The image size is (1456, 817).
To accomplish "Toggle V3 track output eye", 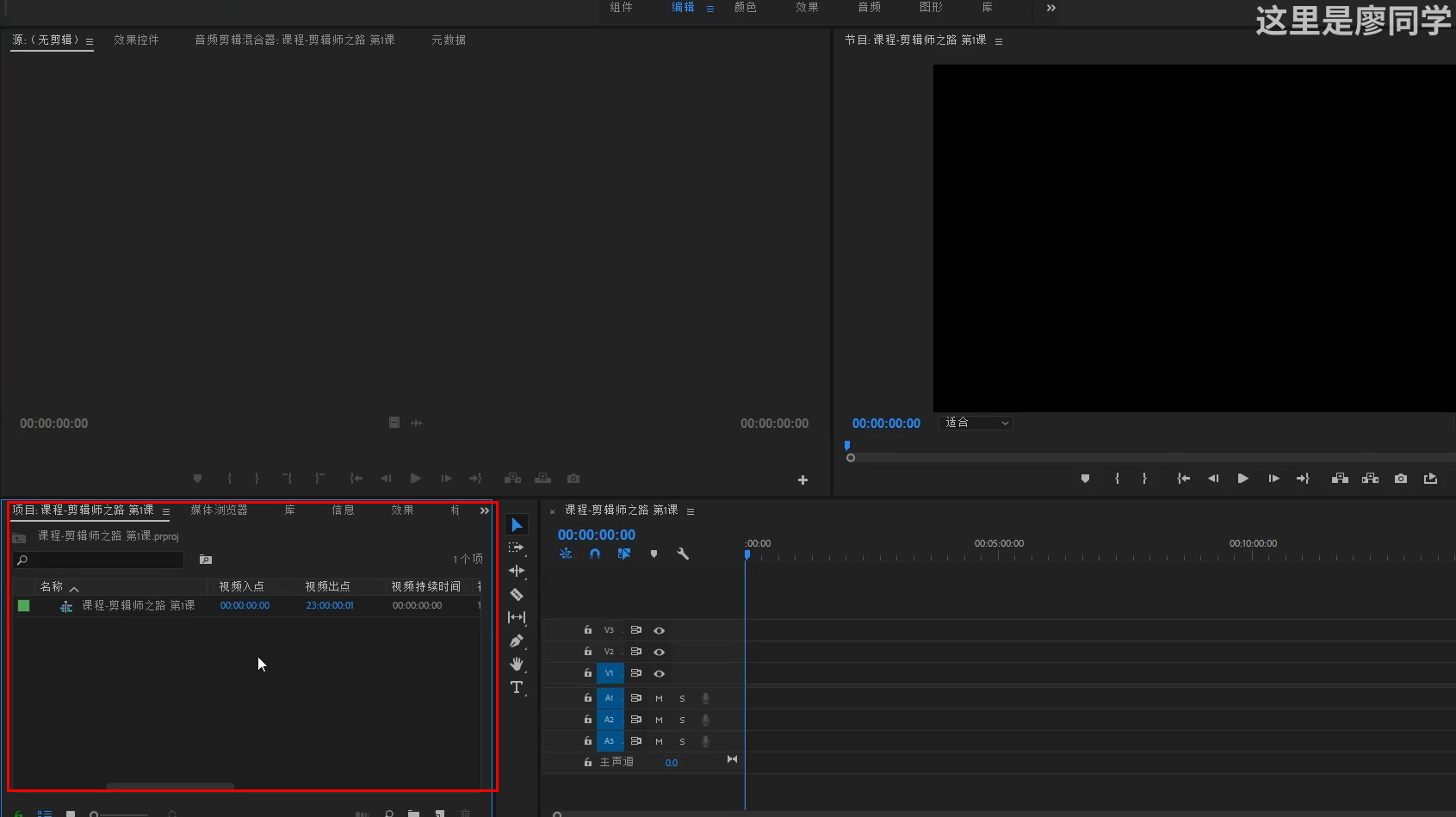I will 659,630.
